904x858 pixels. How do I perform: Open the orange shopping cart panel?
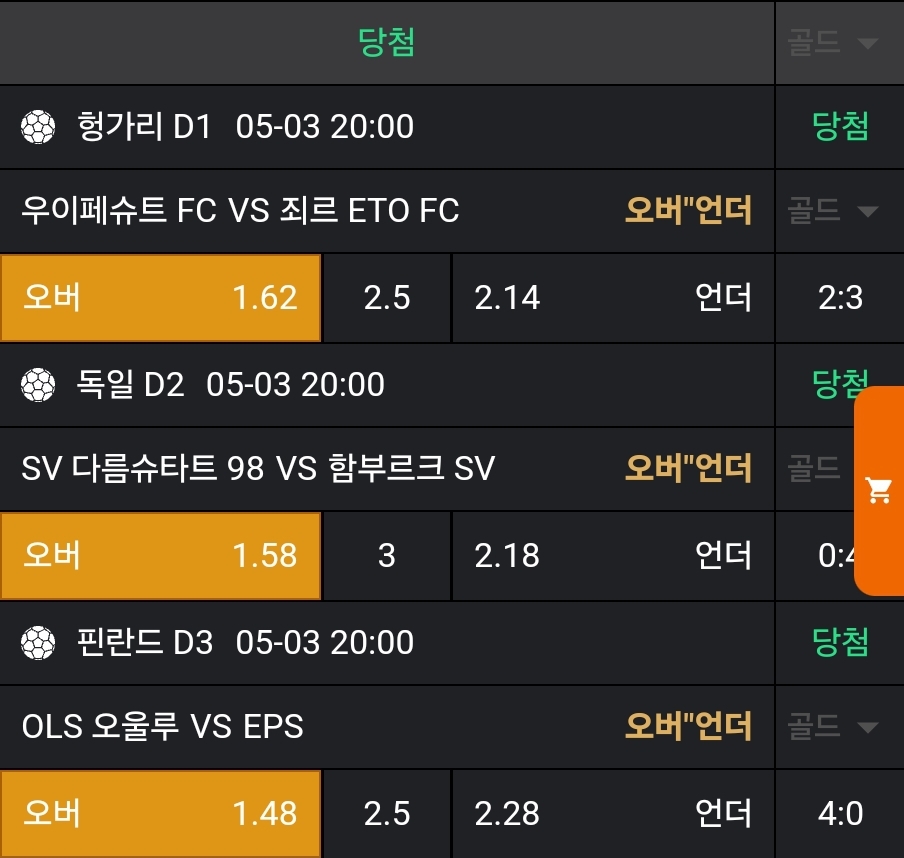pos(879,490)
